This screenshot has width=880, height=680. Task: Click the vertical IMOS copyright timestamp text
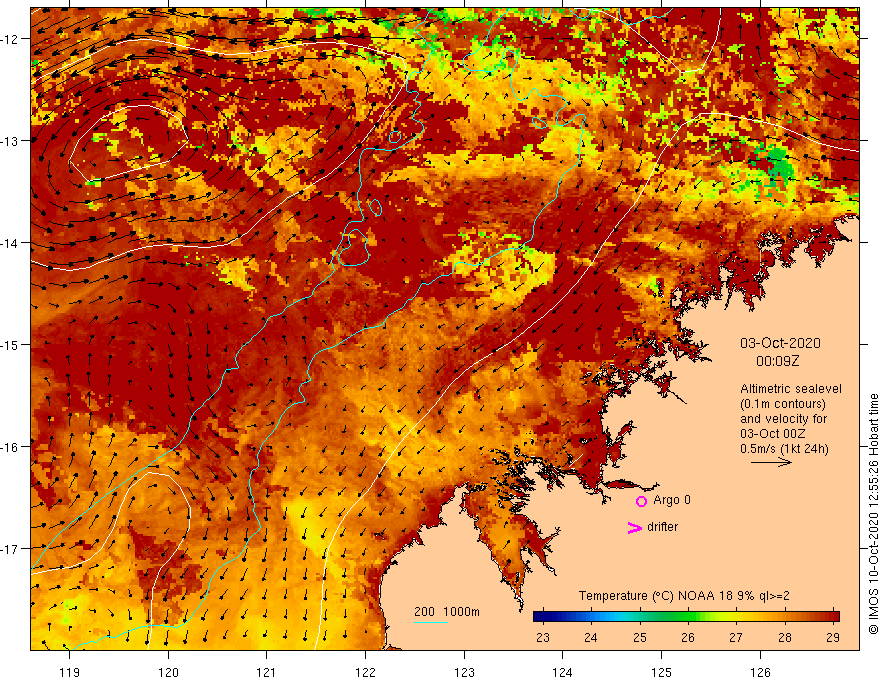tap(873, 514)
